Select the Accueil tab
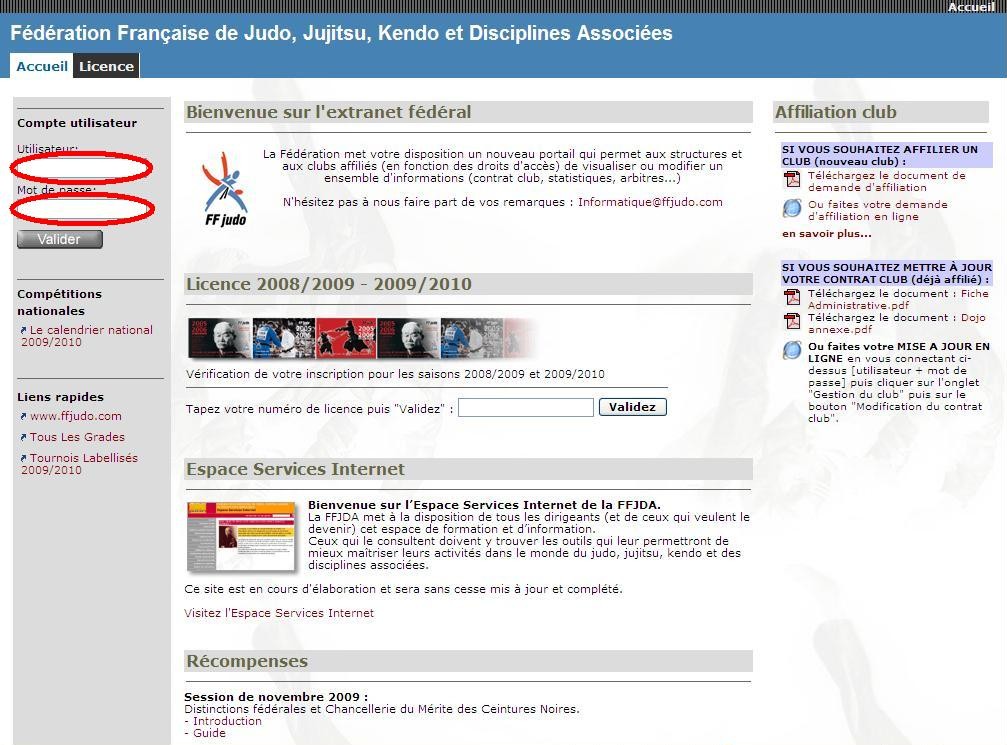This screenshot has height=745, width=1007. [42, 66]
